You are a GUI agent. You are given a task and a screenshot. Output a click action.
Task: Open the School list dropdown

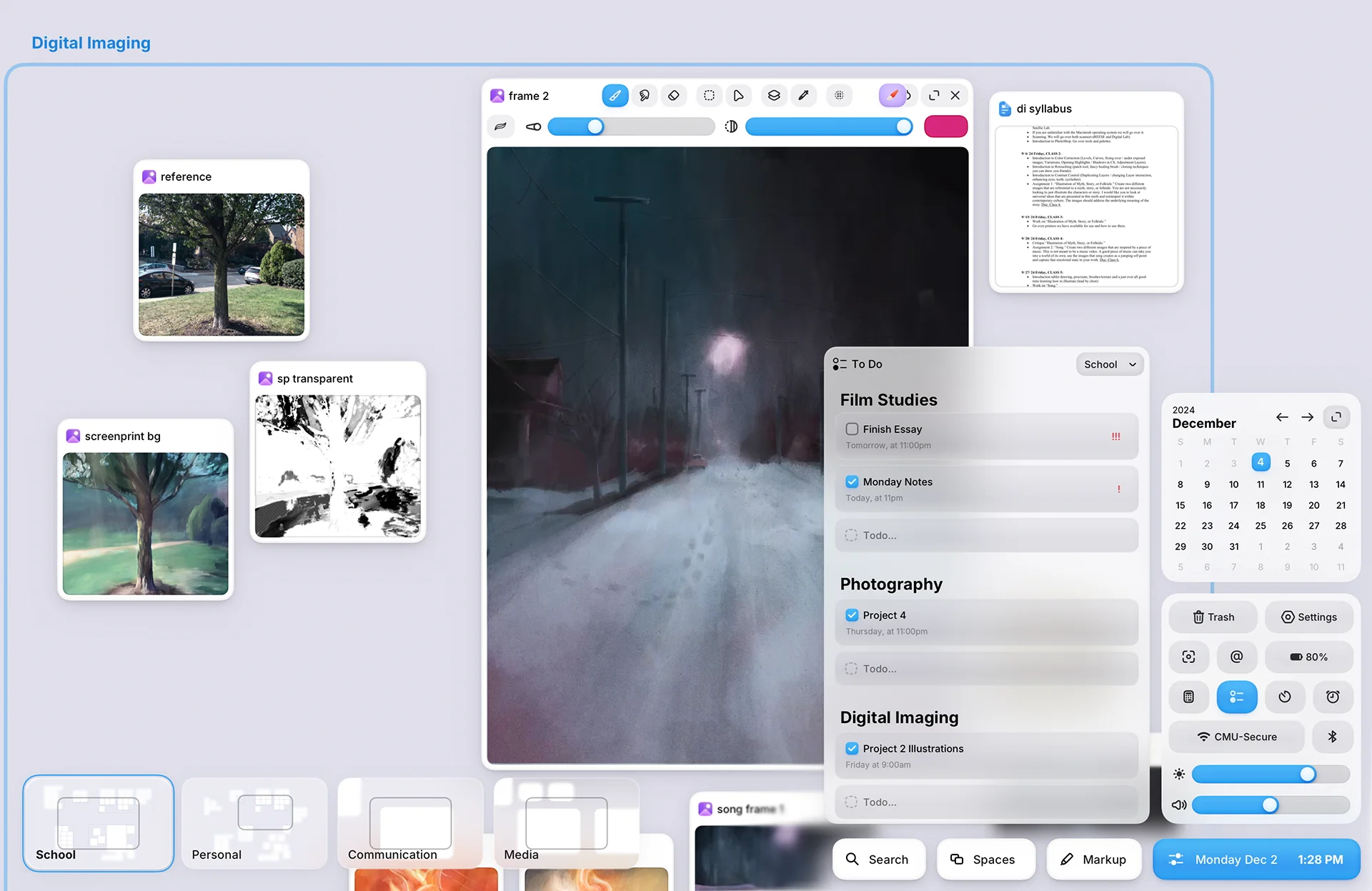(x=1109, y=364)
